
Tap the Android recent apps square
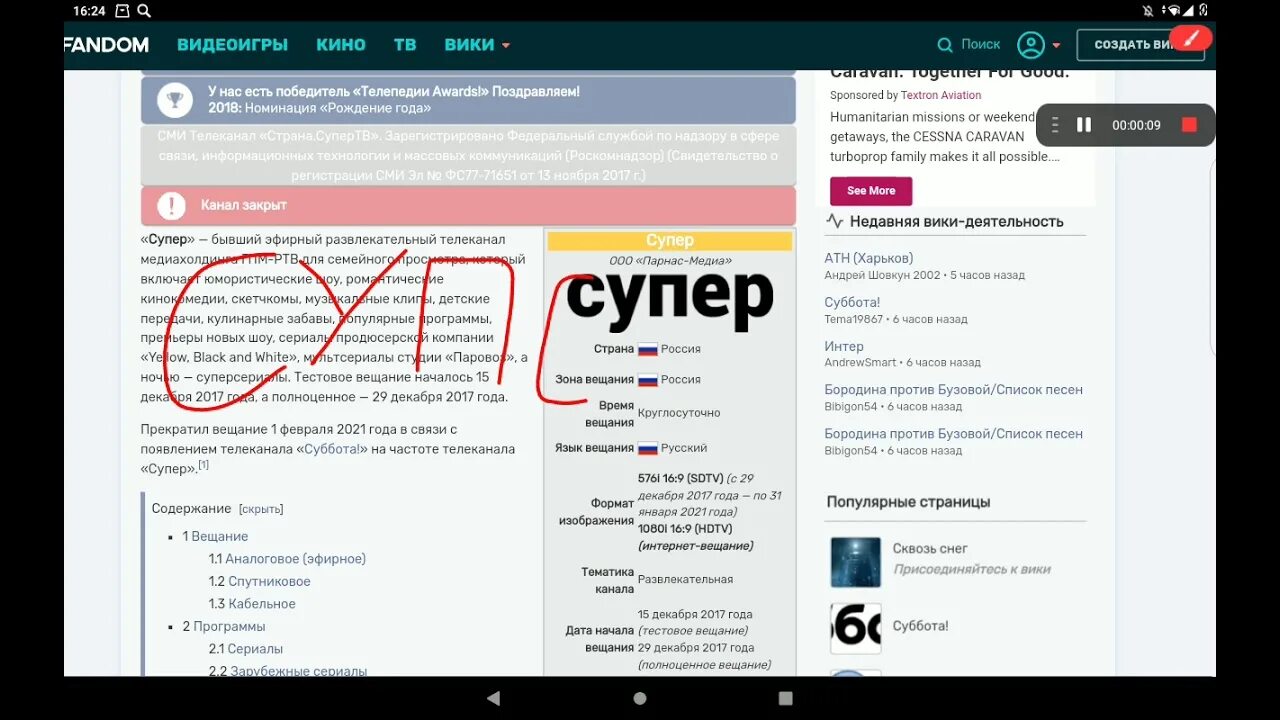coord(786,698)
